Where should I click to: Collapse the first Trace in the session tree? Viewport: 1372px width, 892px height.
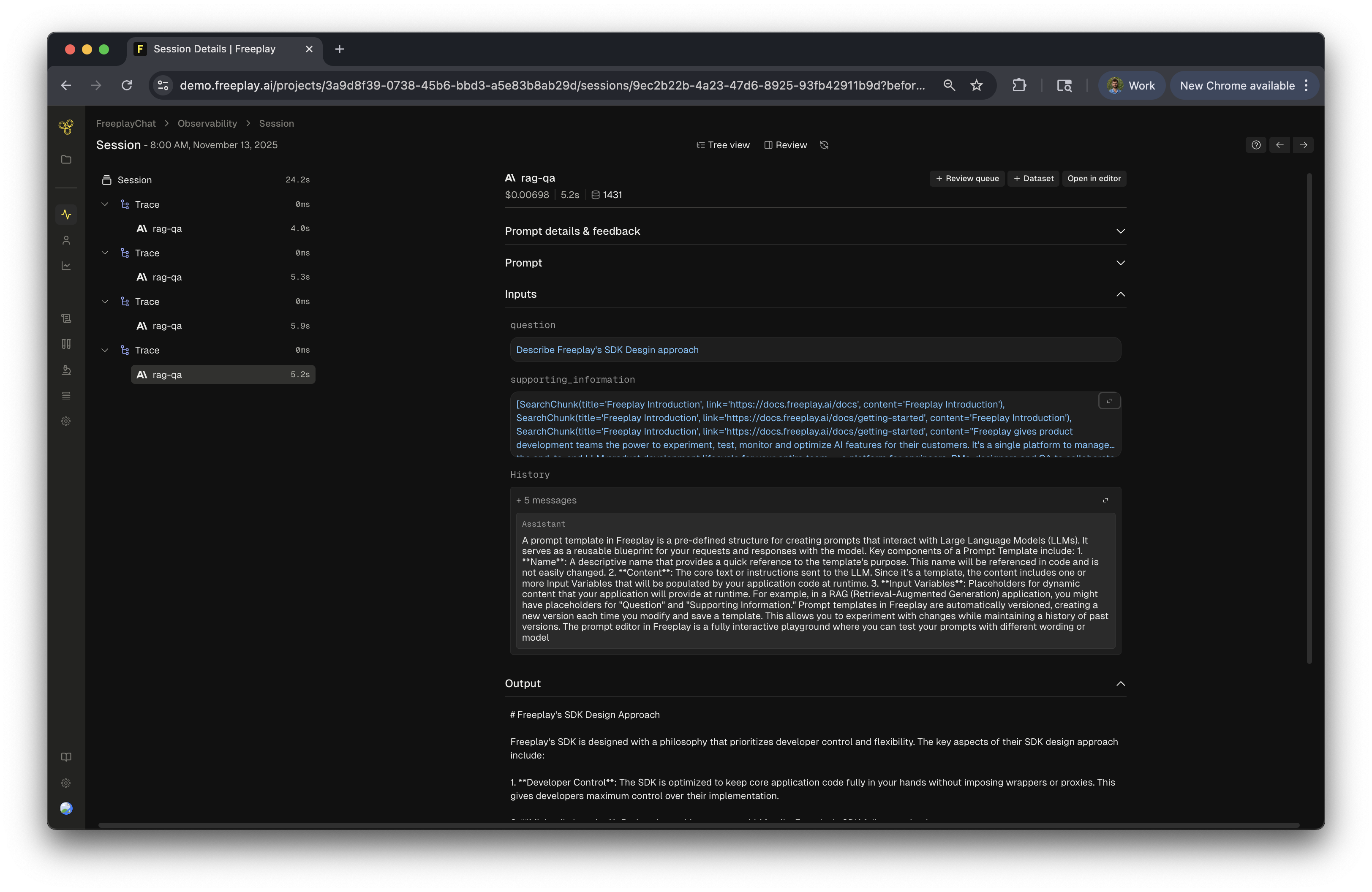[x=105, y=204]
